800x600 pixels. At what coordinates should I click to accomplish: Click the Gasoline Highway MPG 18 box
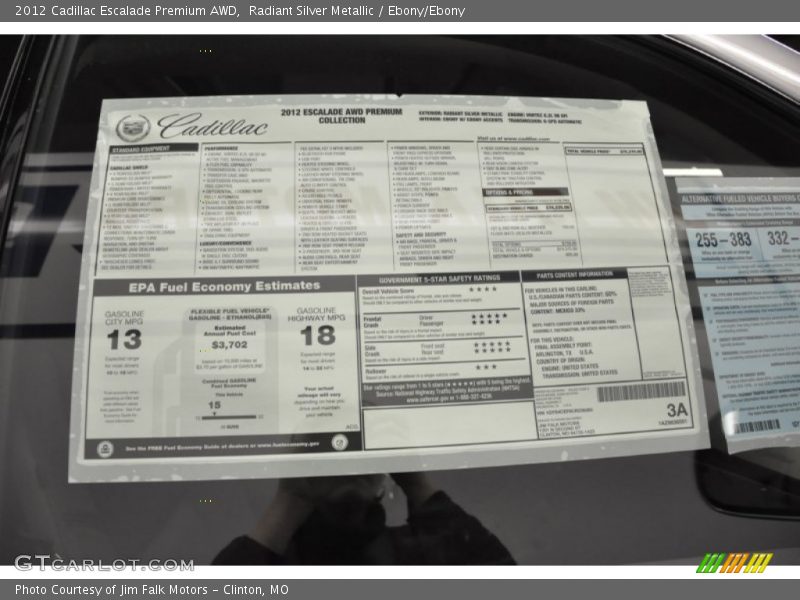point(318,335)
